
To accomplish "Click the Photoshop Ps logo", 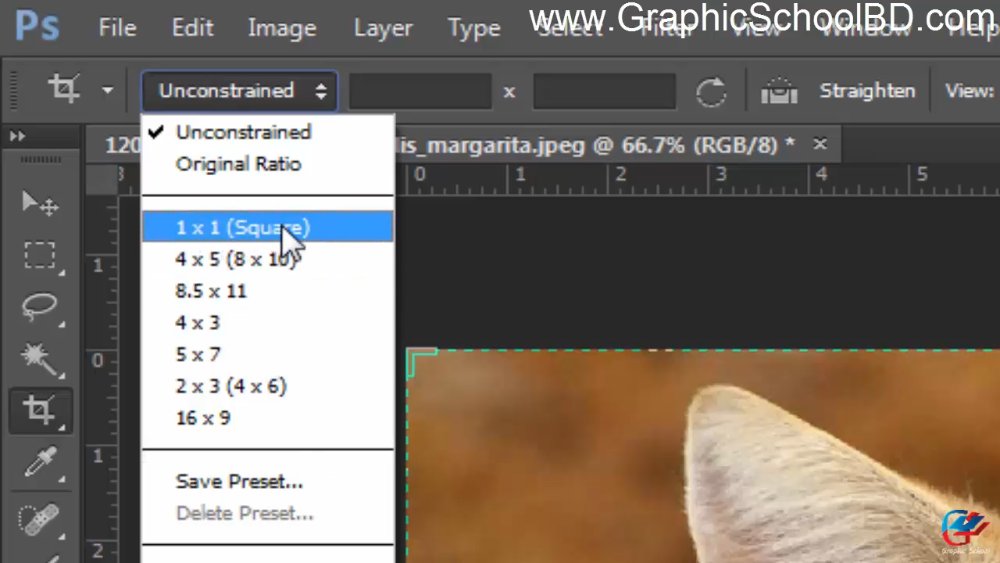I will [37, 27].
